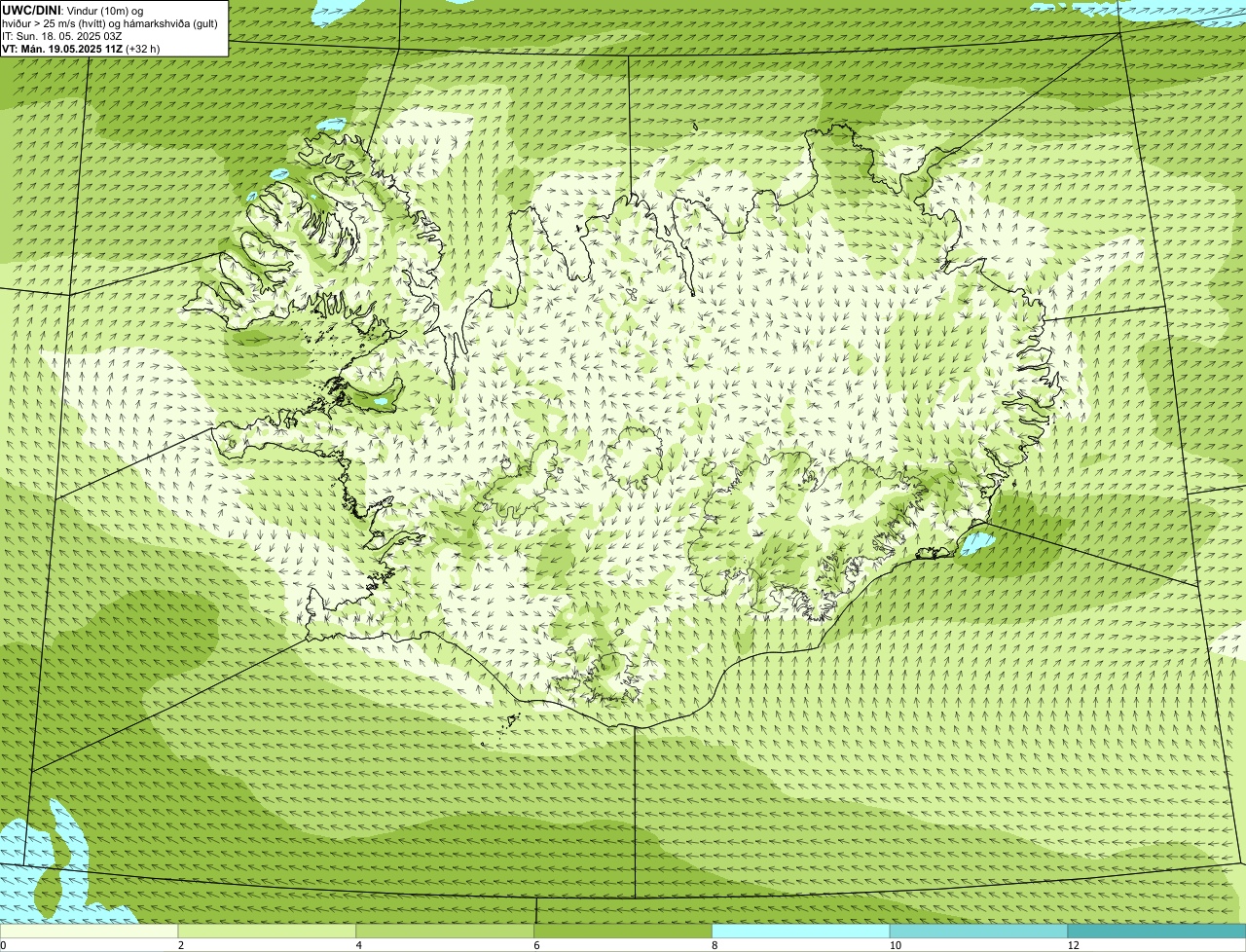Click the pale cyan 8–10 legend swatch
Image resolution: width=1246 pixels, height=952 pixels.
tap(801, 932)
